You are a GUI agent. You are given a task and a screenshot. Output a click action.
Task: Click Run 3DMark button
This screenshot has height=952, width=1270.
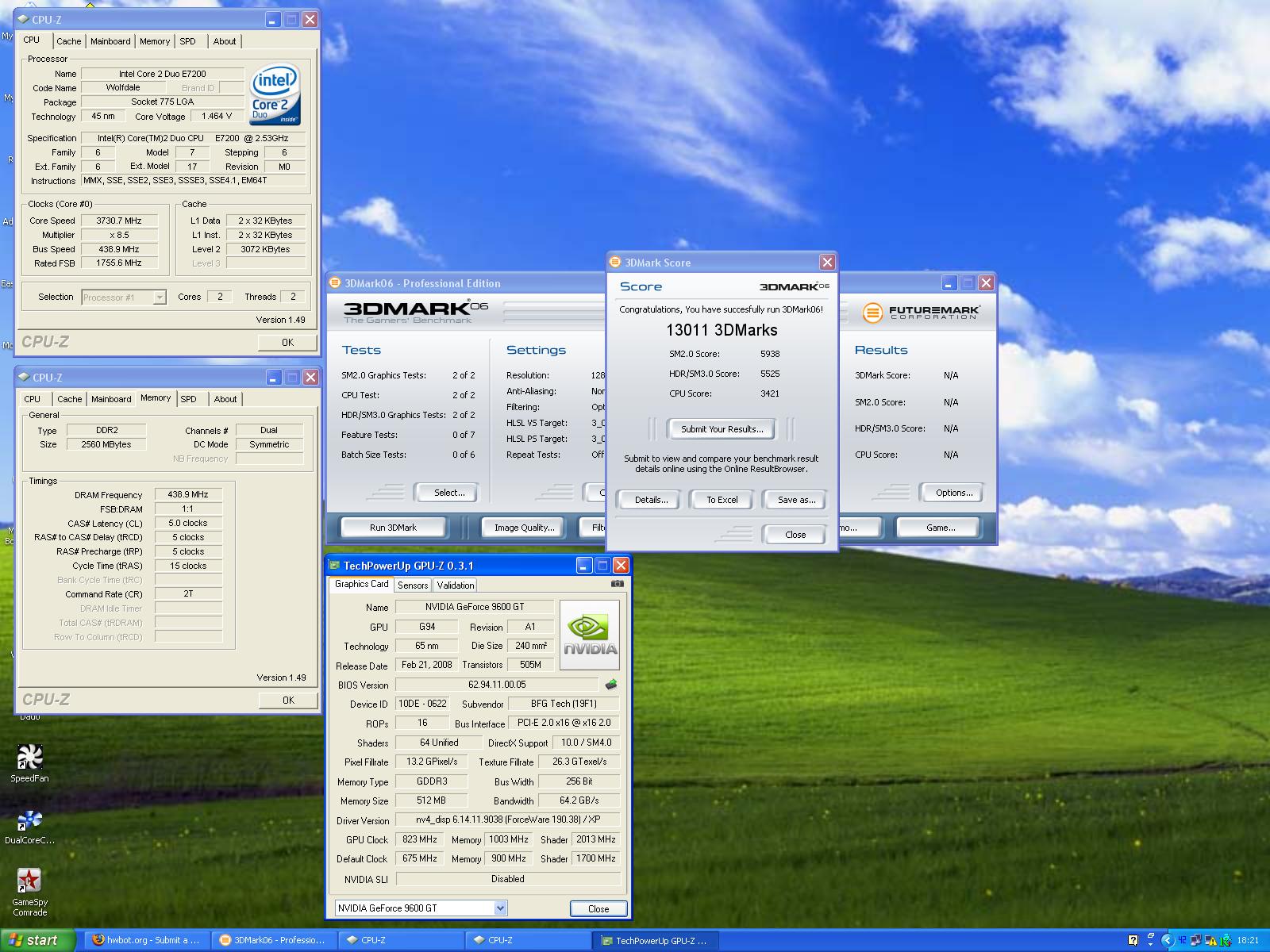click(394, 528)
